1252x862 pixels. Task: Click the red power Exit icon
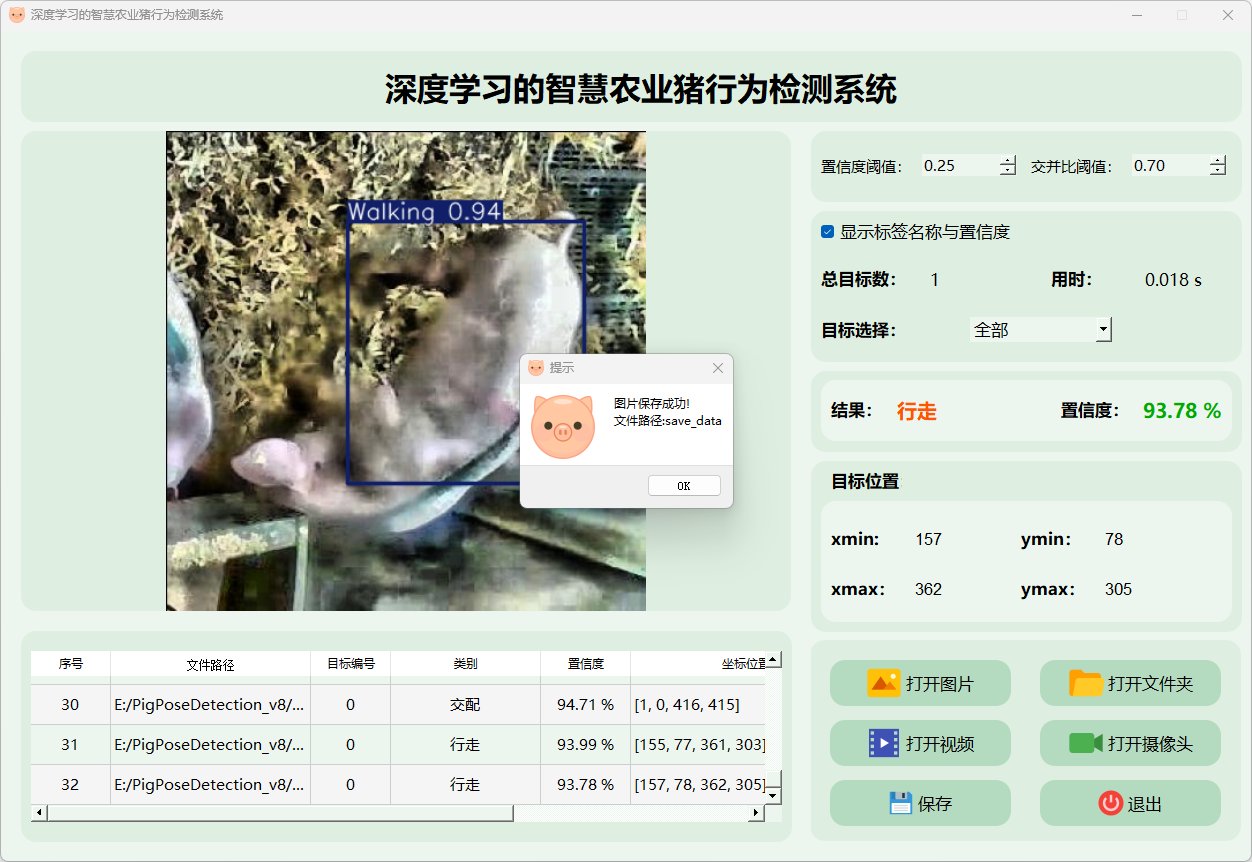[1110, 803]
